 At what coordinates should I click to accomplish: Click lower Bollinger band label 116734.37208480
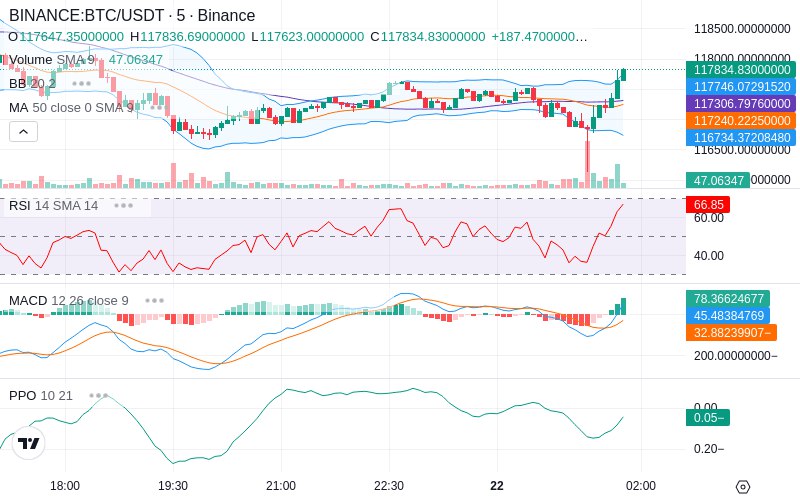[742, 137]
